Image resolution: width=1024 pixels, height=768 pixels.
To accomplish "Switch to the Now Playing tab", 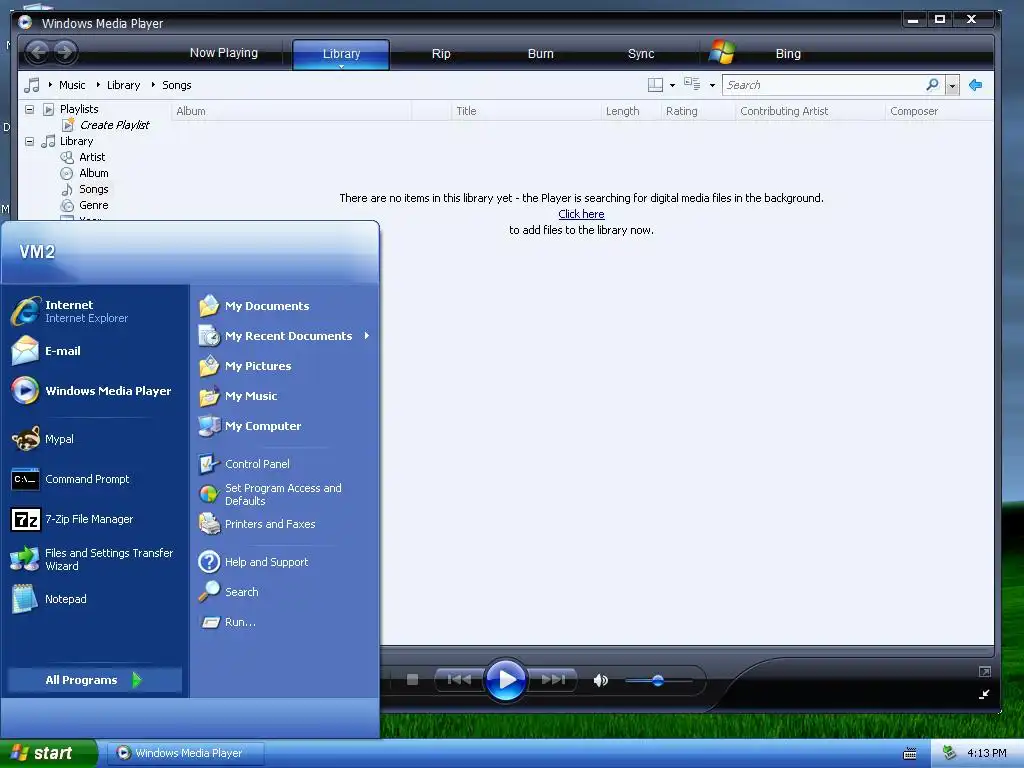I will pyautogui.click(x=223, y=53).
